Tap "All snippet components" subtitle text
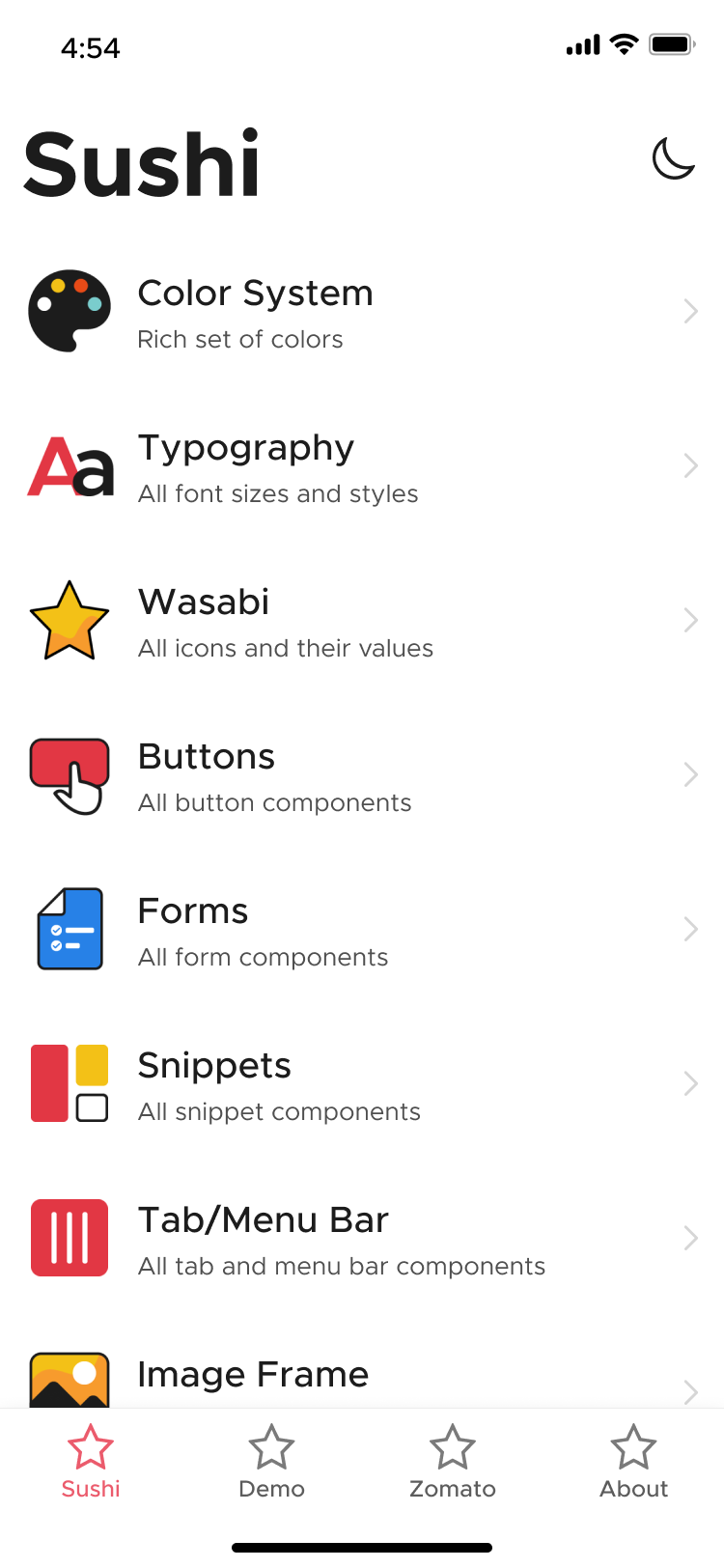724x1568 pixels. tap(279, 1112)
